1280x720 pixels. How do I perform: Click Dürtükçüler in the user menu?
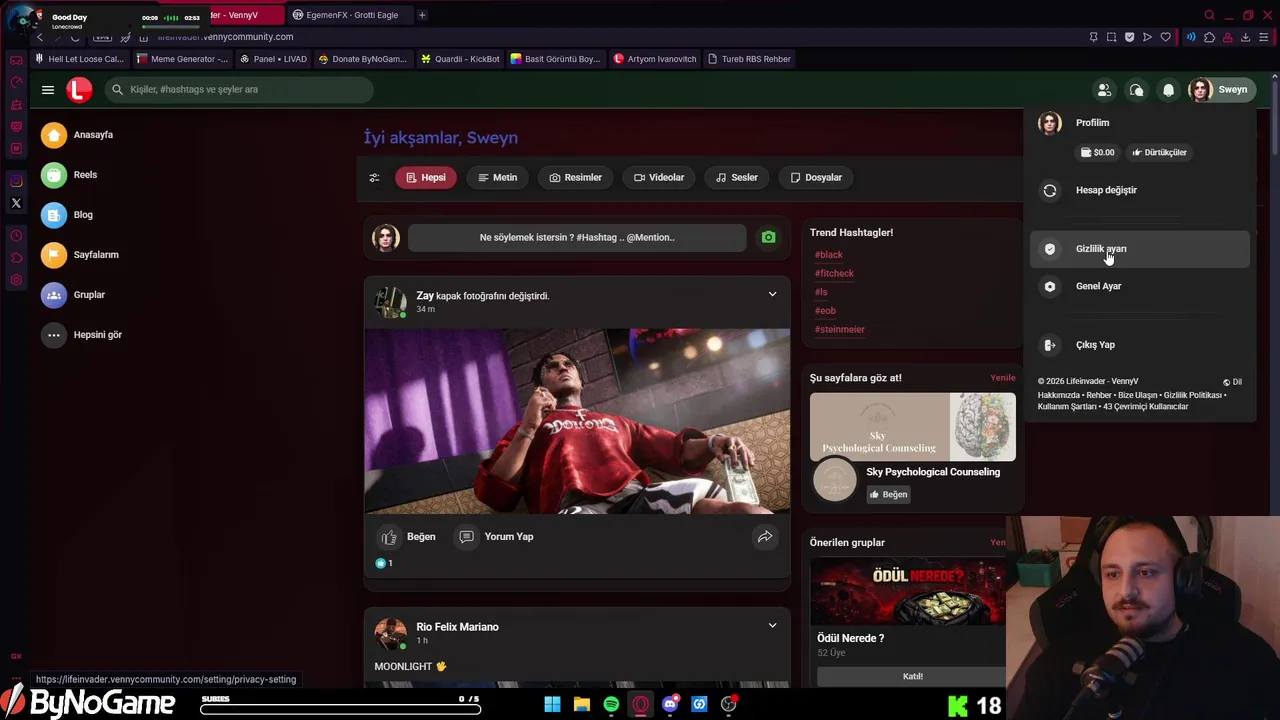(1159, 153)
